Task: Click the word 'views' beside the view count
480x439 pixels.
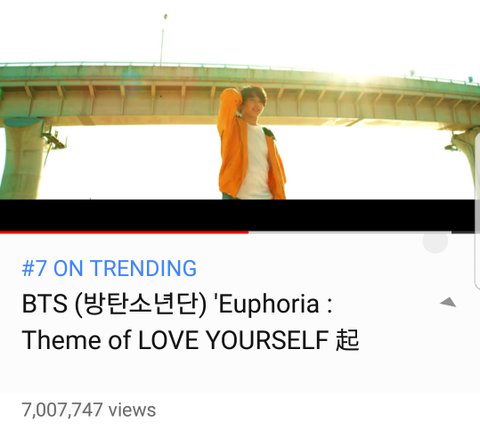Action: [x=132, y=410]
